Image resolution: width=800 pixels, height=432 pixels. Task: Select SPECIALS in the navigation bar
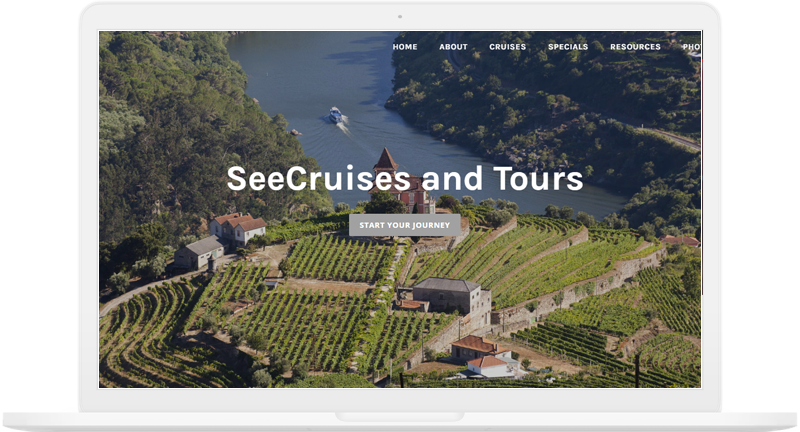pyautogui.click(x=568, y=46)
